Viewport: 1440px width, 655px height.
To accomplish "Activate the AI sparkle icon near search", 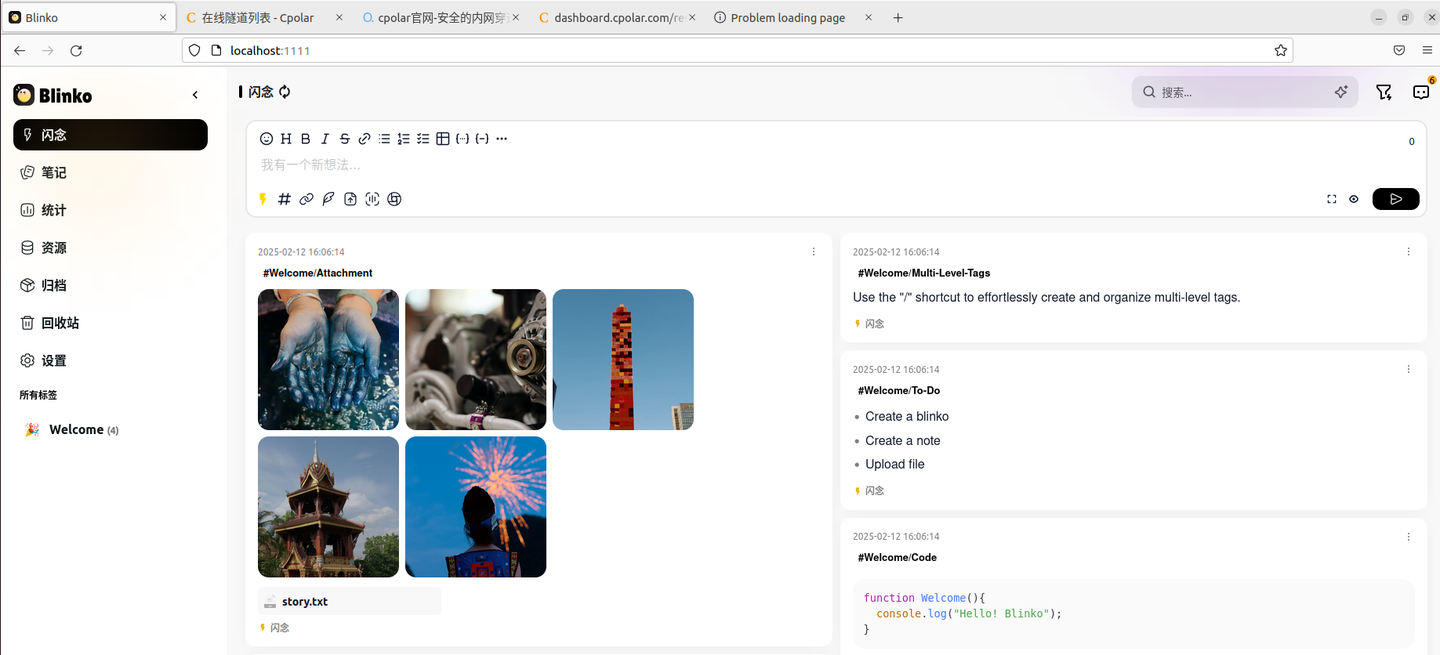I will click(x=1341, y=91).
